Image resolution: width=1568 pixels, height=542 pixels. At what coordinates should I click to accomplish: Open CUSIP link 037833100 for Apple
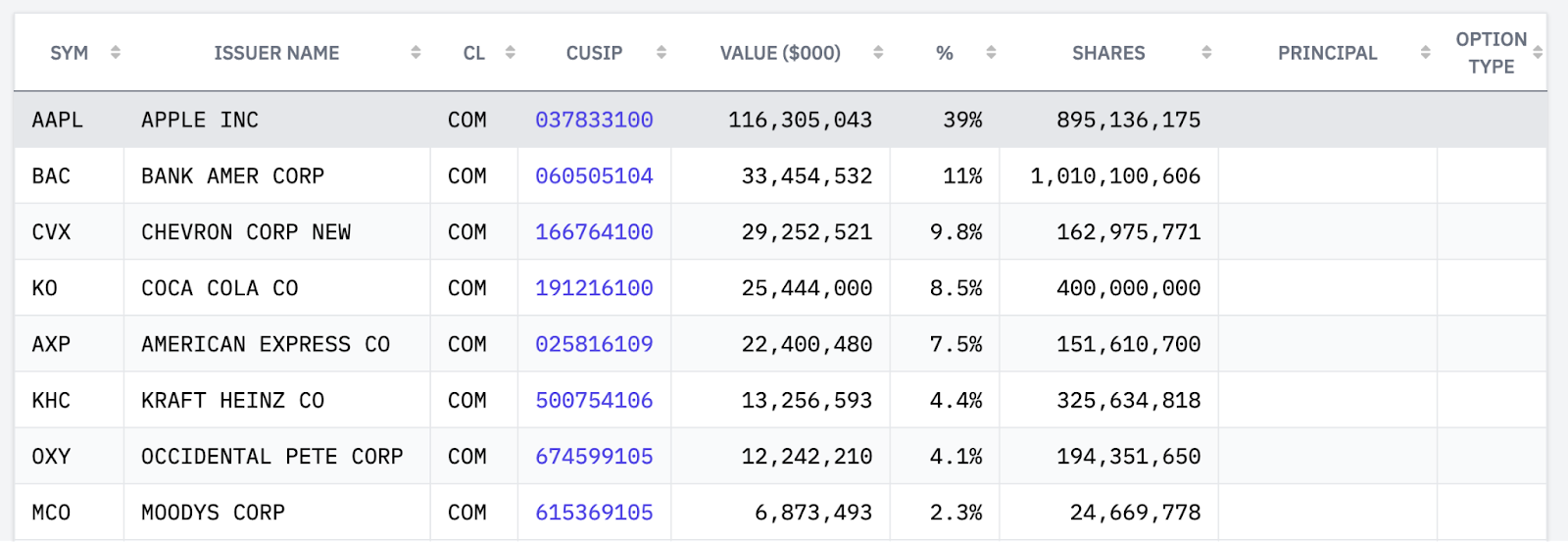click(594, 120)
